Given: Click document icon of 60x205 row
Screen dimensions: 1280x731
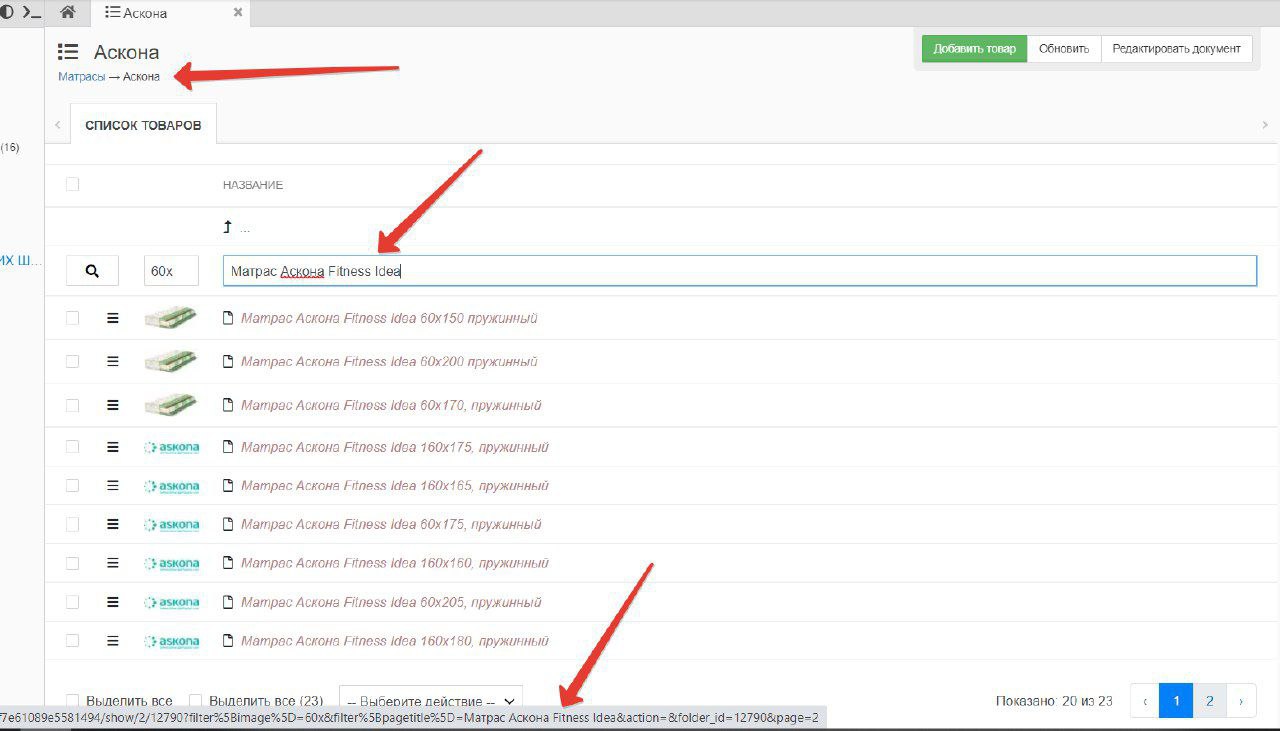Looking at the screenshot, I should (x=228, y=602).
